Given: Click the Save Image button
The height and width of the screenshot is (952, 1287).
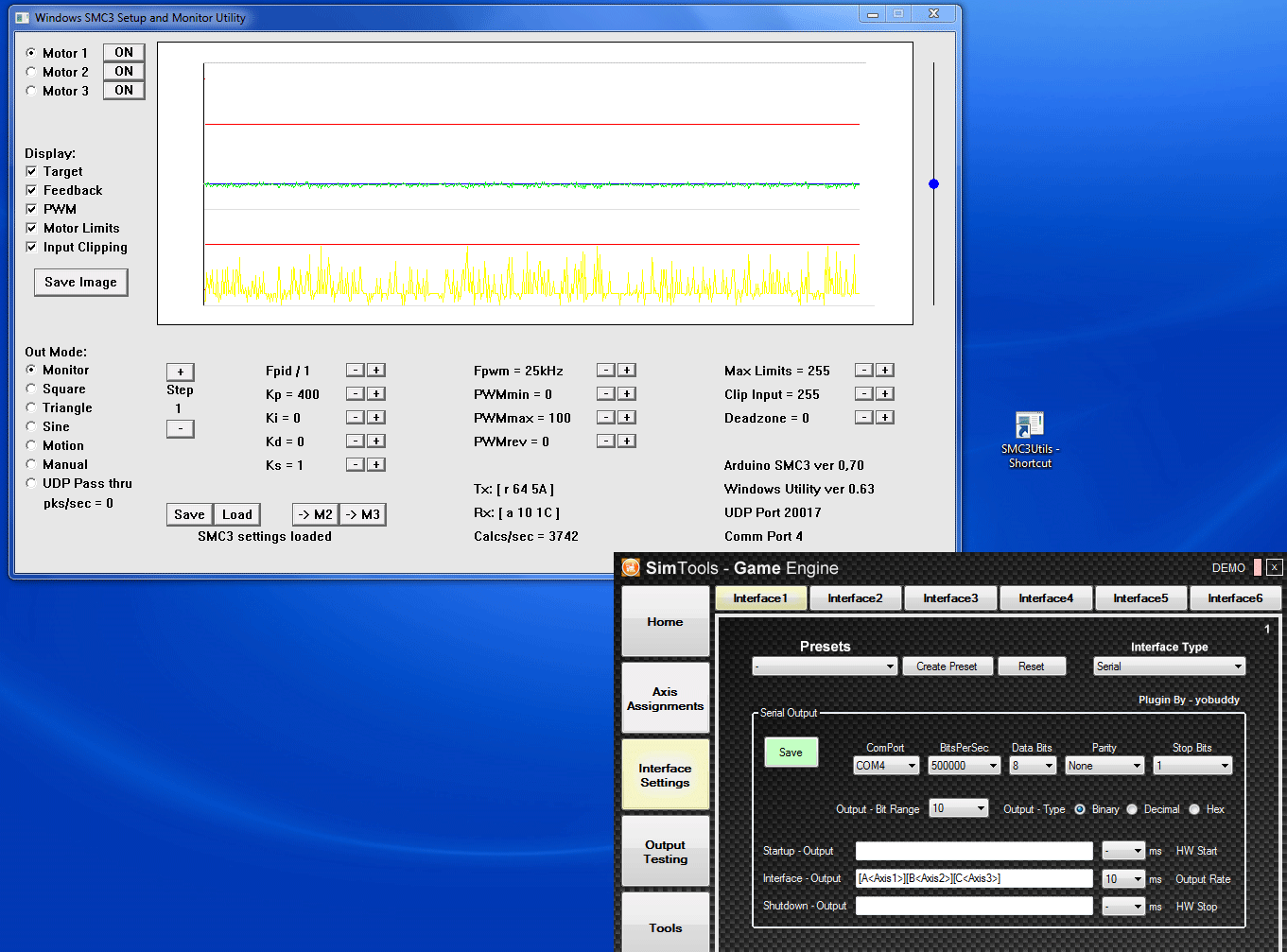Looking at the screenshot, I should (x=80, y=282).
